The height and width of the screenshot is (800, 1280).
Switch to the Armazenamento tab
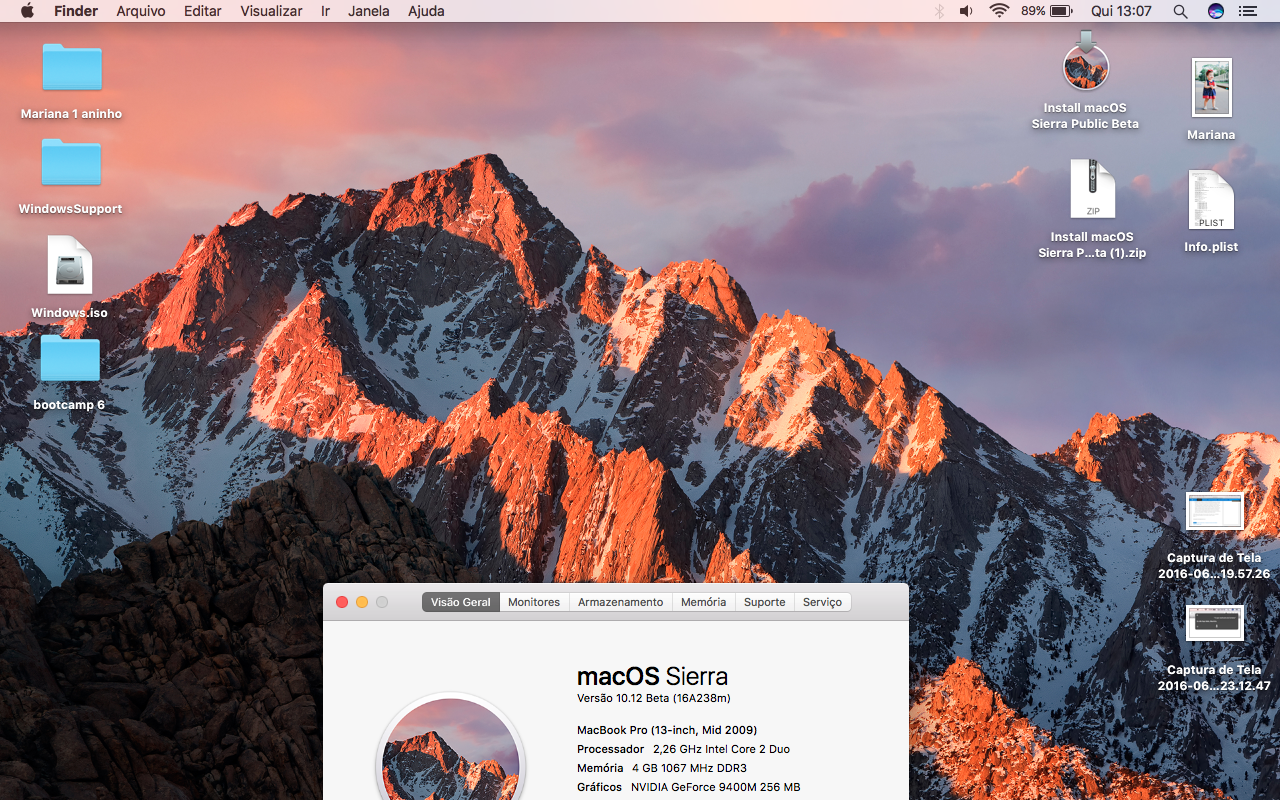[620, 602]
